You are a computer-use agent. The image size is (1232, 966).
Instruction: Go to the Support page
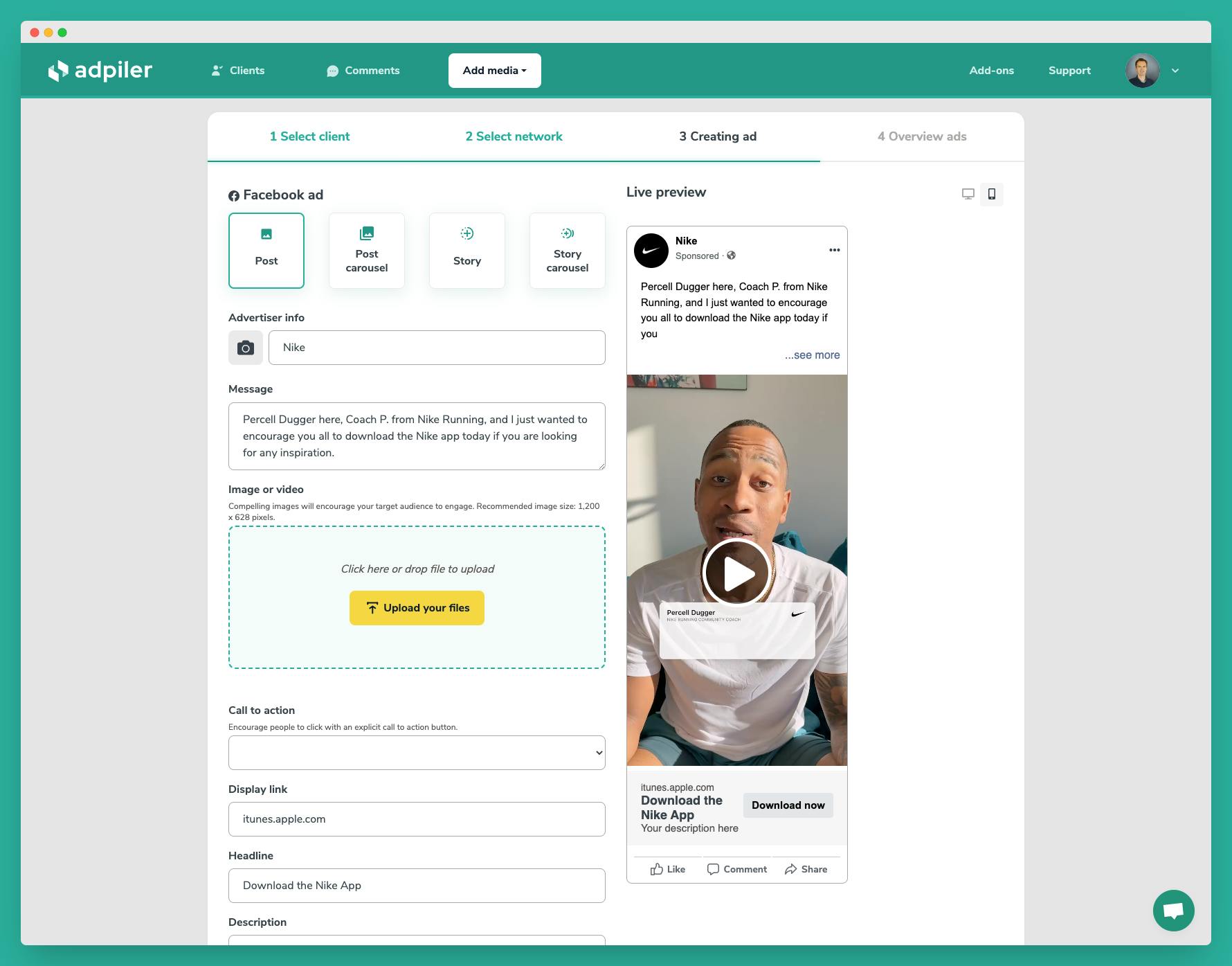tap(1069, 71)
